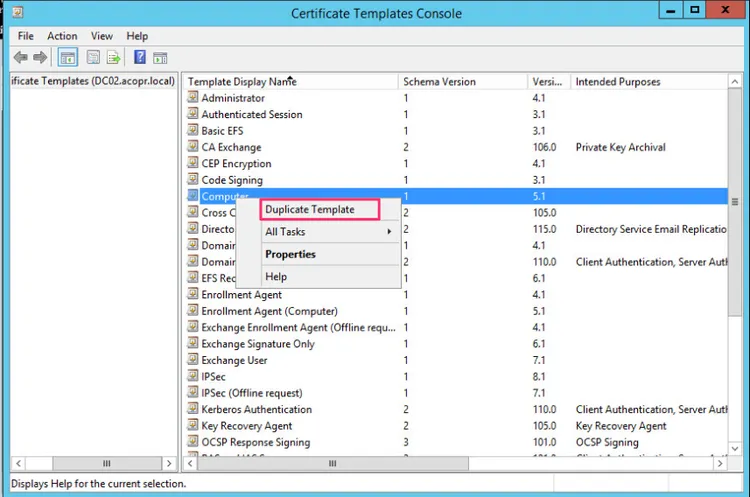750x497 pixels.
Task: Click Help in the context menu
Action: click(276, 277)
